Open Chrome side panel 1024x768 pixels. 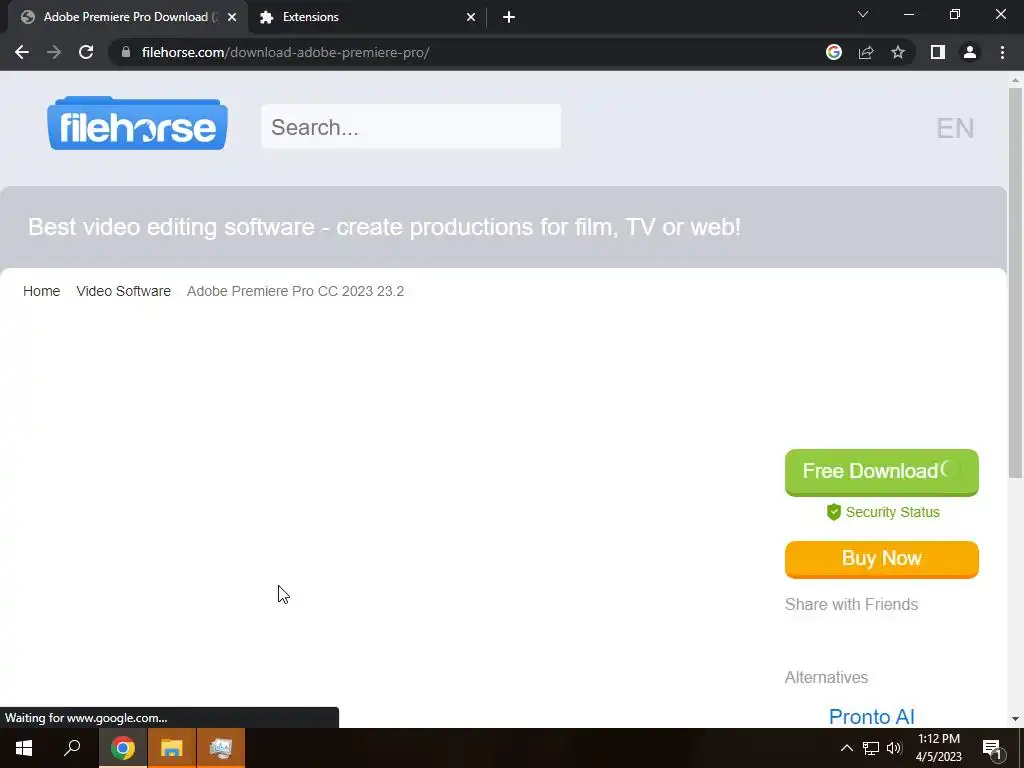tap(938, 52)
